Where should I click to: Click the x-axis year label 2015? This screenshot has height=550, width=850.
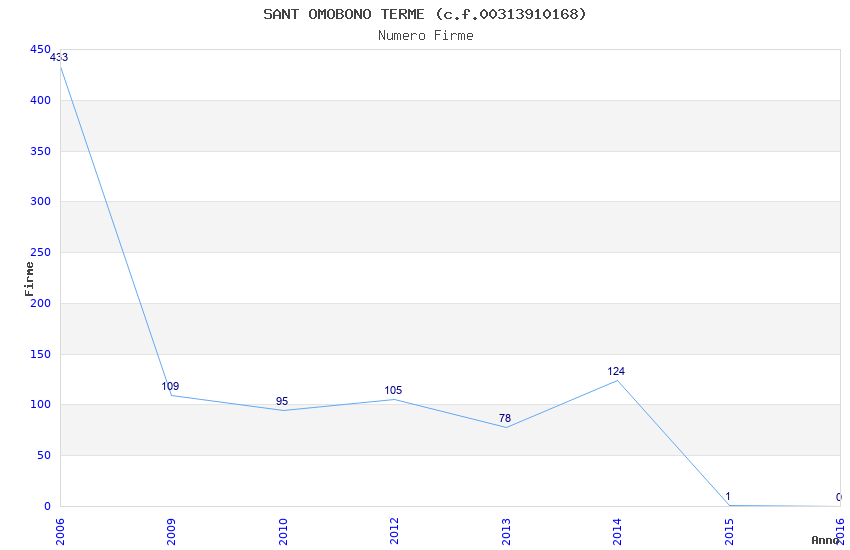pyautogui.click(x=729, y=532)
